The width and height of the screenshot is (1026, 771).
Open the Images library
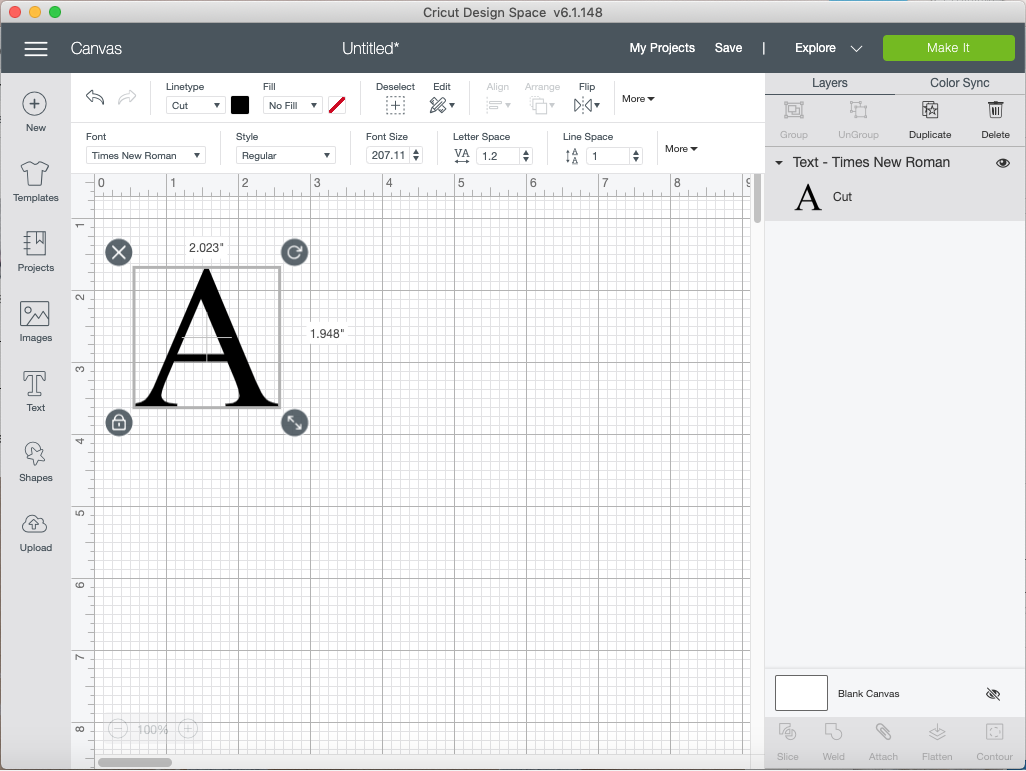point(35,322)
